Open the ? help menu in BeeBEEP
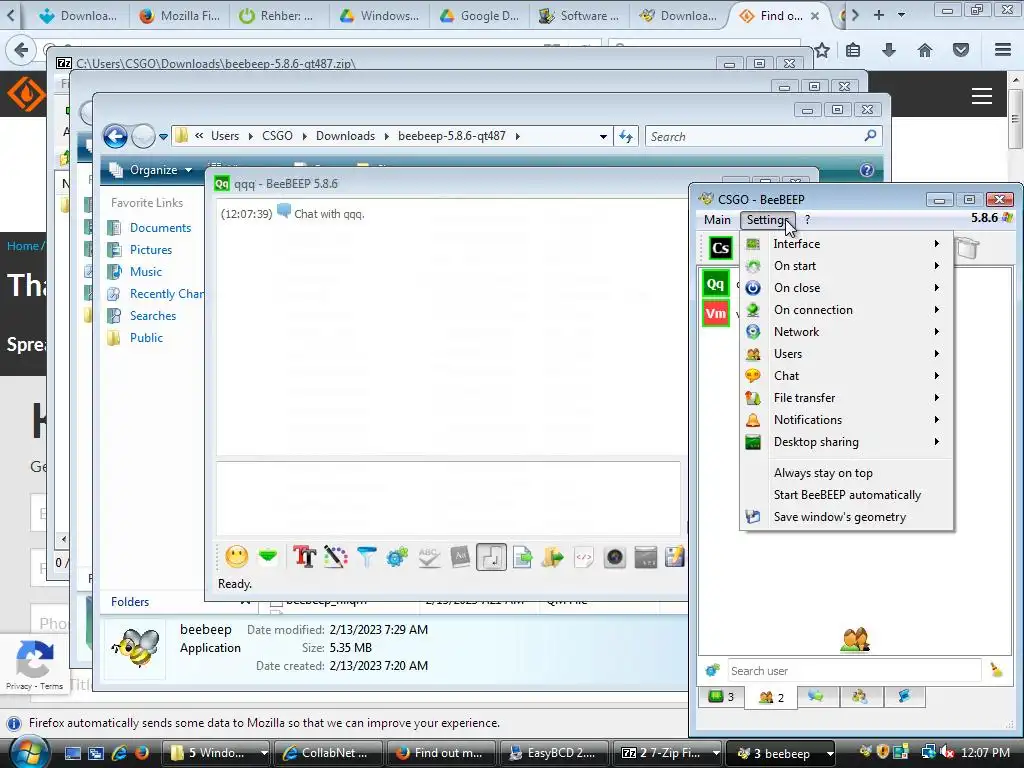This screenshot has width=1024, height=768. (x=807, y=220)
